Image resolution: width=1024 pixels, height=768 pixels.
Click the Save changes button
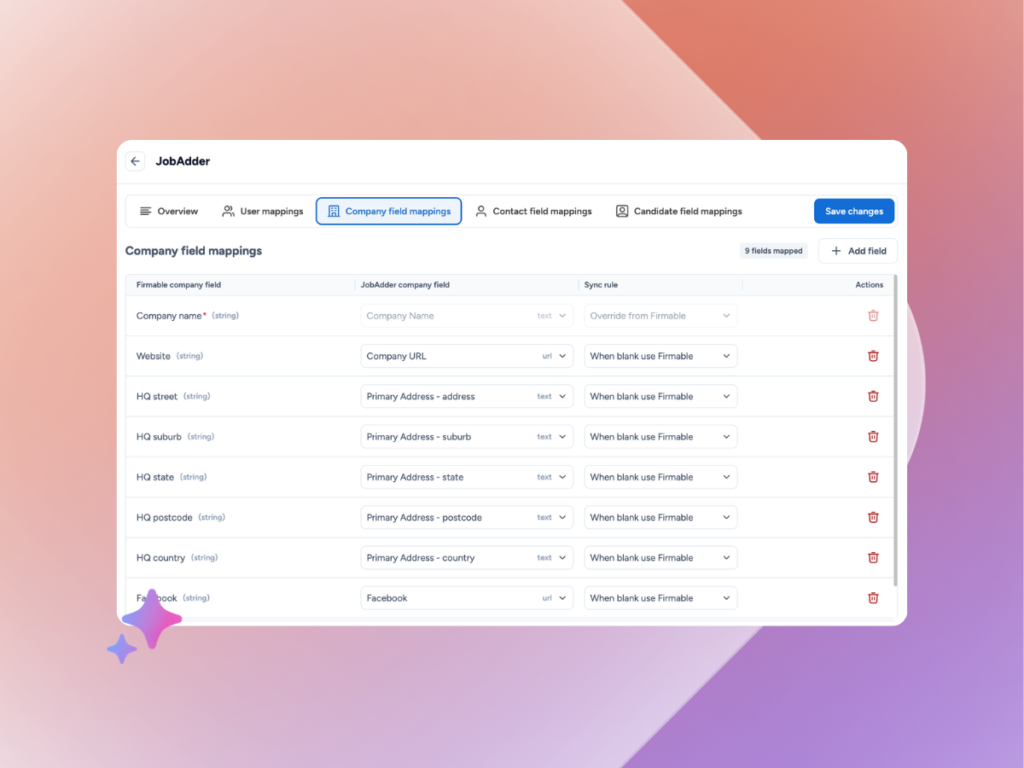click(x=853, y=211)
